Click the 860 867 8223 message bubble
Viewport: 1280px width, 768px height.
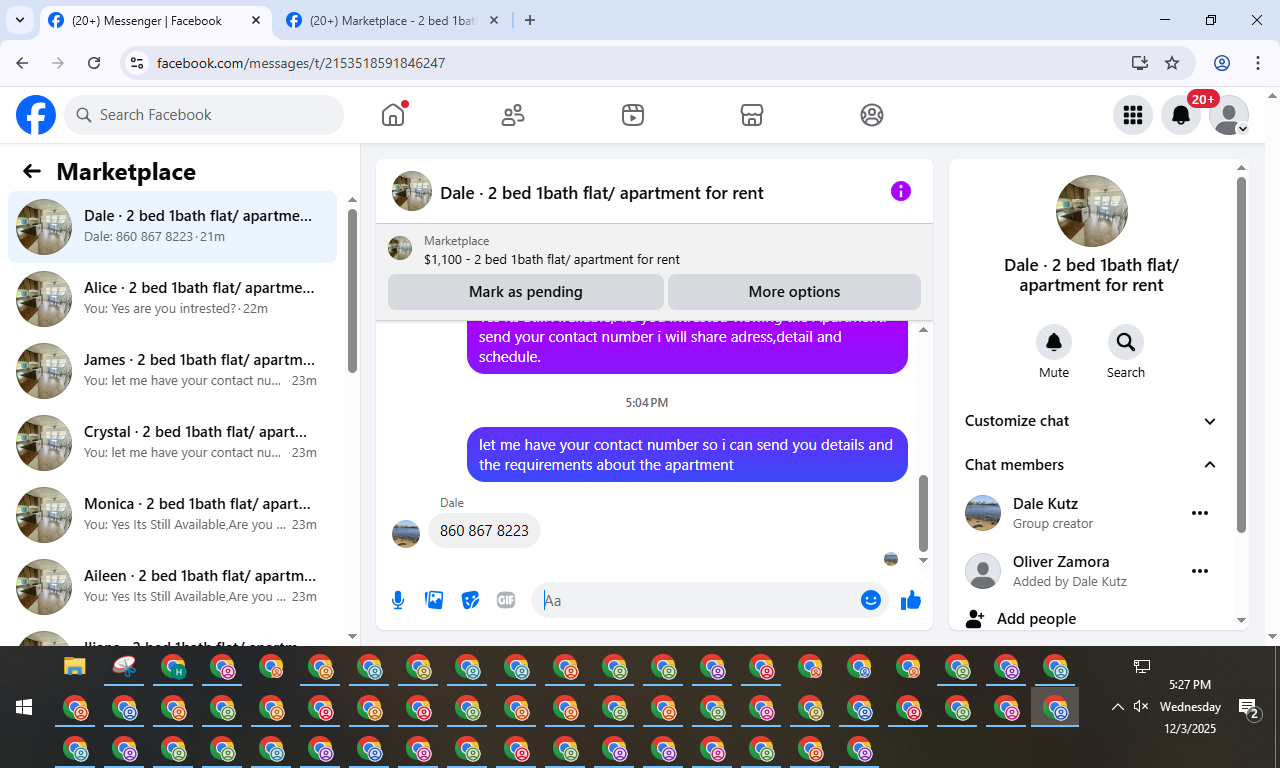(x=484, y=531)
